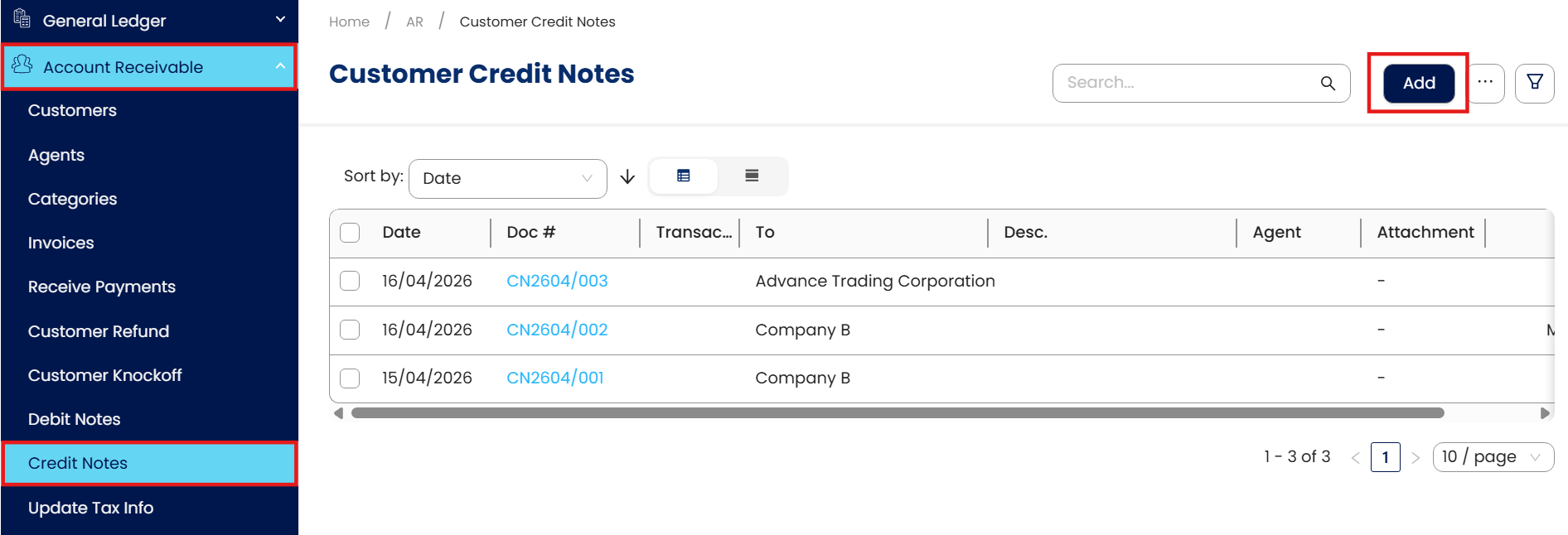The height and width of the screenshot is (535, 1568).
Task: Check the select-all header checkbox
Action: [350, 233]
